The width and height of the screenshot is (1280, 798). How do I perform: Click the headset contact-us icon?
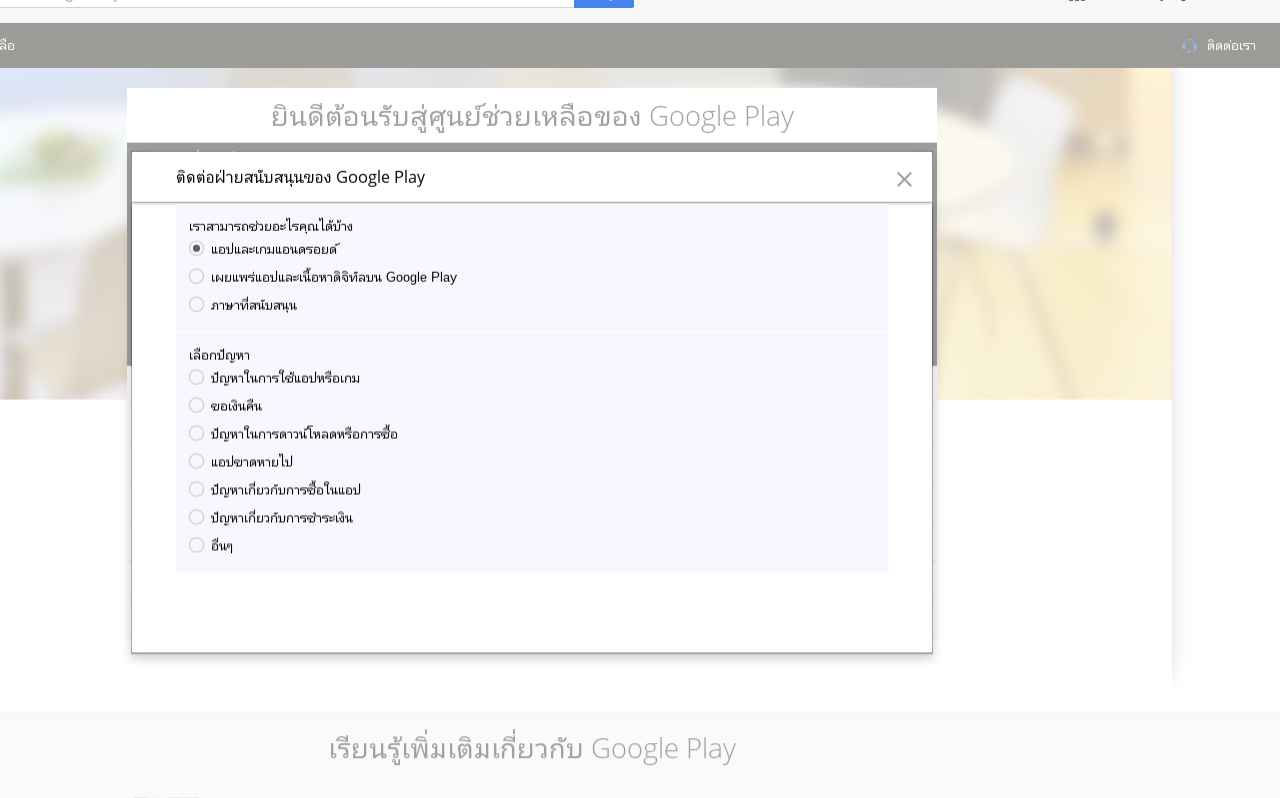tap(1189, 46)
